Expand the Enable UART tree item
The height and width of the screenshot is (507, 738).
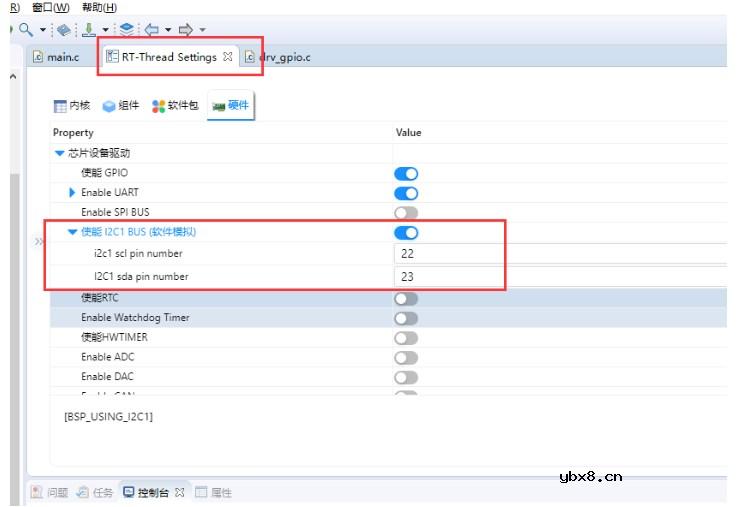72,192
